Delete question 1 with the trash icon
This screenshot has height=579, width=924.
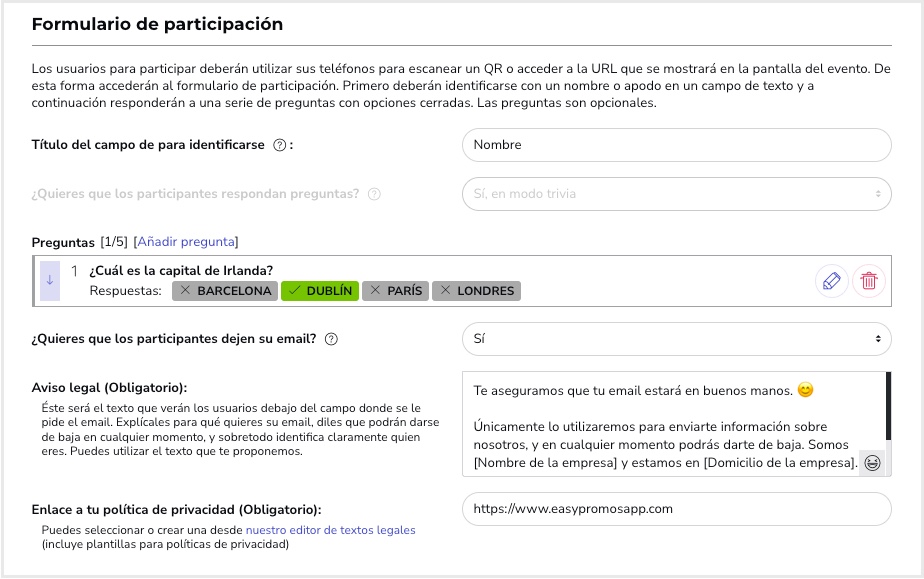pyautogui.click(x=869, y=281)
